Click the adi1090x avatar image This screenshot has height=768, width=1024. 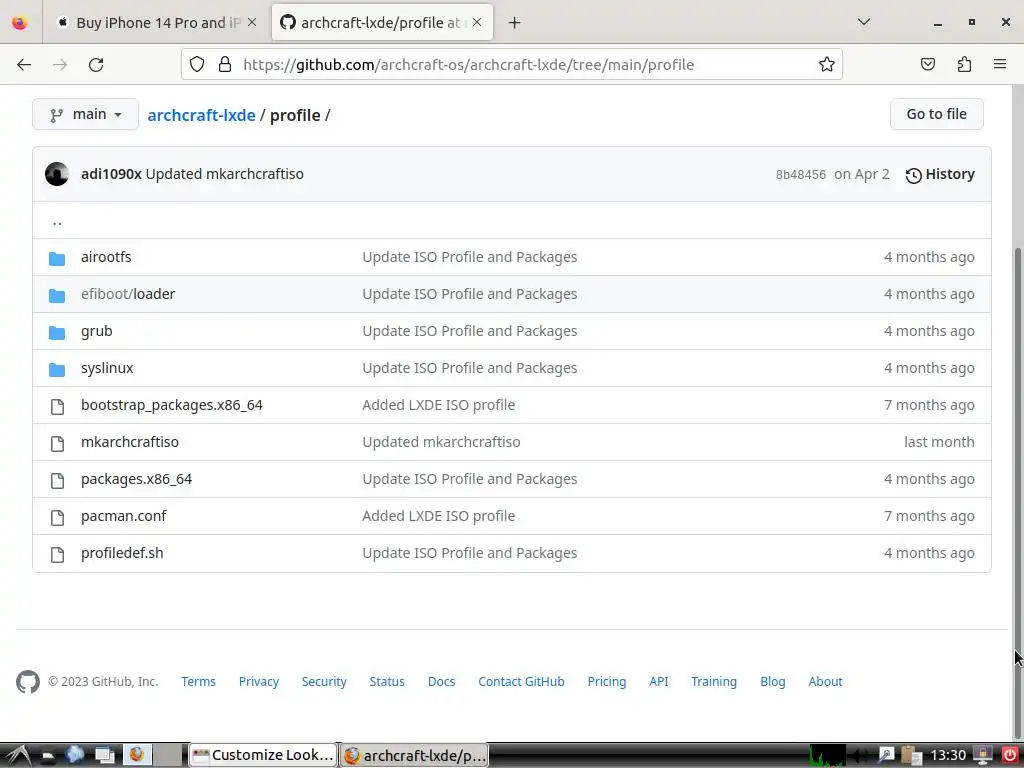(x=57, y=174)
